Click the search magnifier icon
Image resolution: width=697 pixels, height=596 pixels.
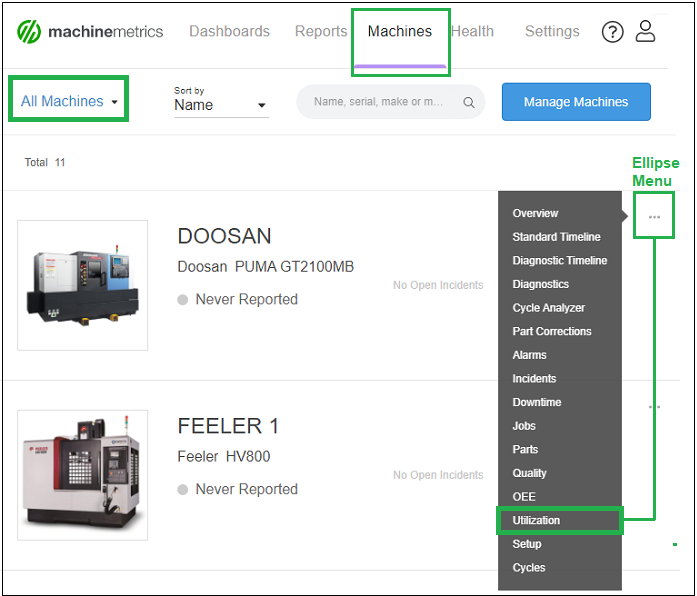[469, 102]
